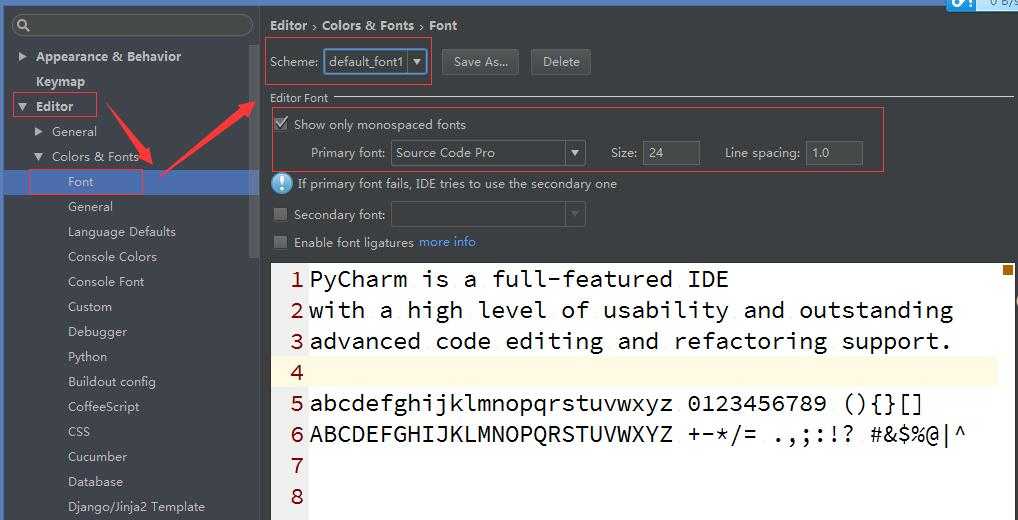Open the Language Defaults page
Viewport: 1018px width, 520px height.
coord(121,232)
